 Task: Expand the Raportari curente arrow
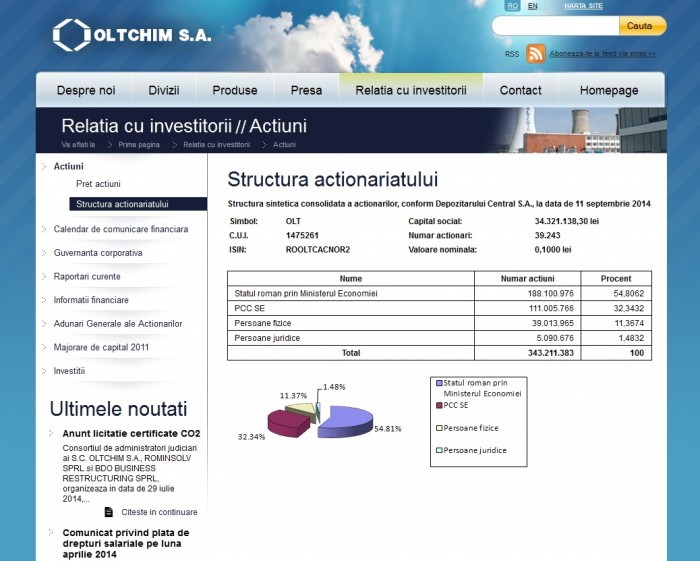44,277
